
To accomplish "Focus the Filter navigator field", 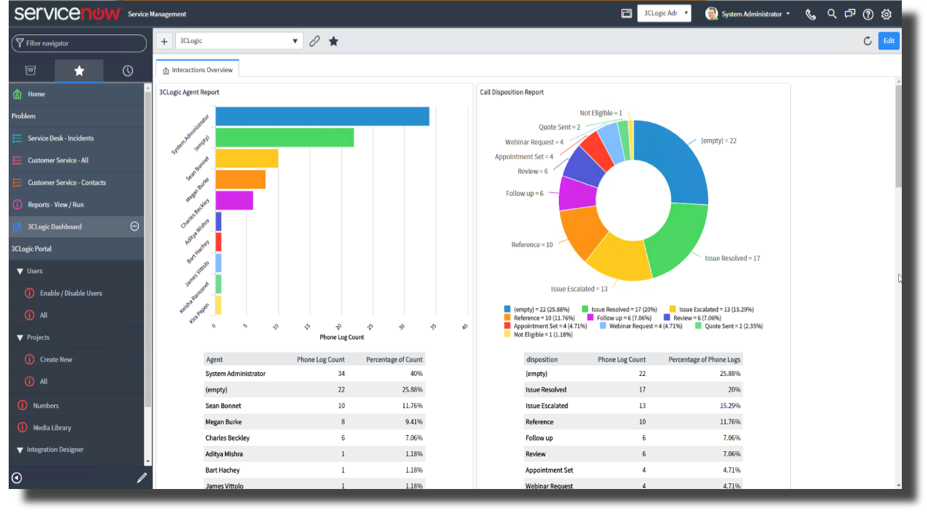I will click(x=79, y=43).
